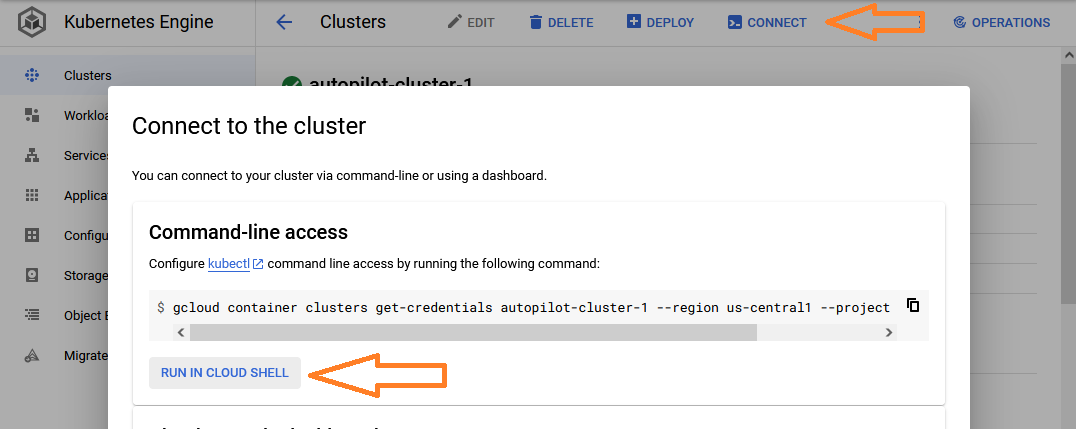Click the Object Browser sidebar icon
This screenshot has height=429, width=1076.
tap(32, 315)
